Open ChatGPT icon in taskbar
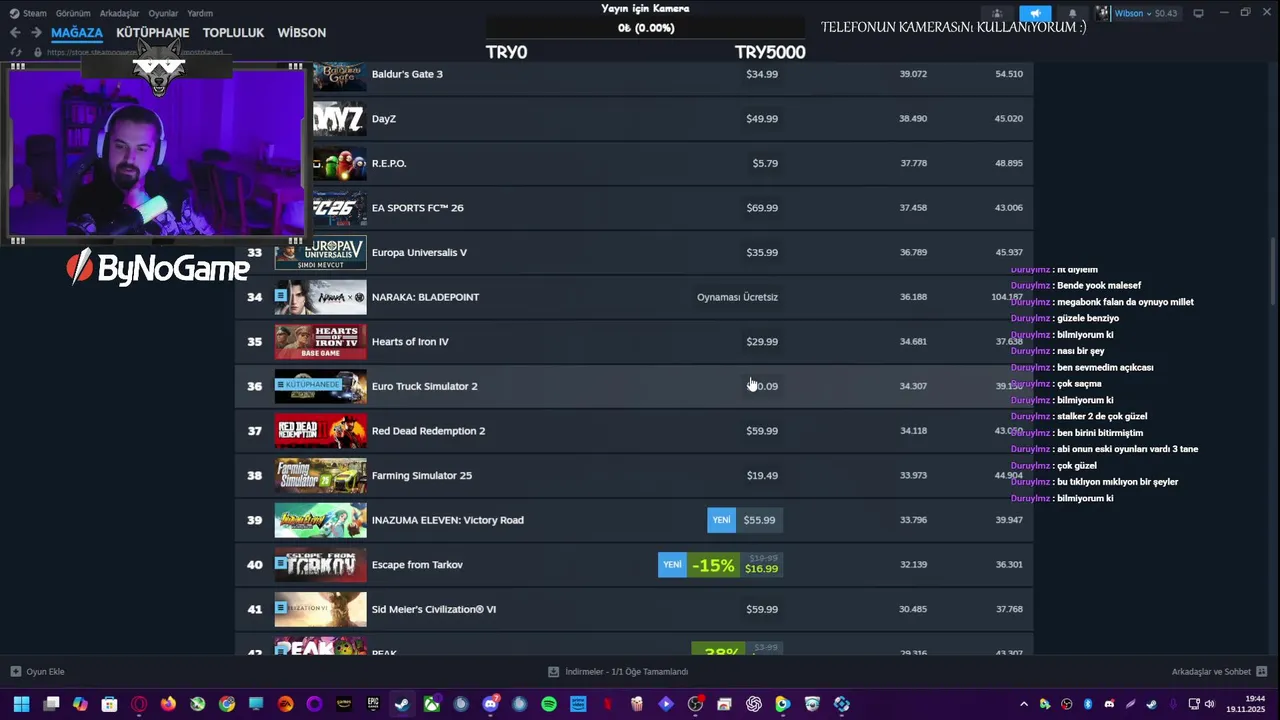This screenshot has height=720, width=1280. [754, 704]
